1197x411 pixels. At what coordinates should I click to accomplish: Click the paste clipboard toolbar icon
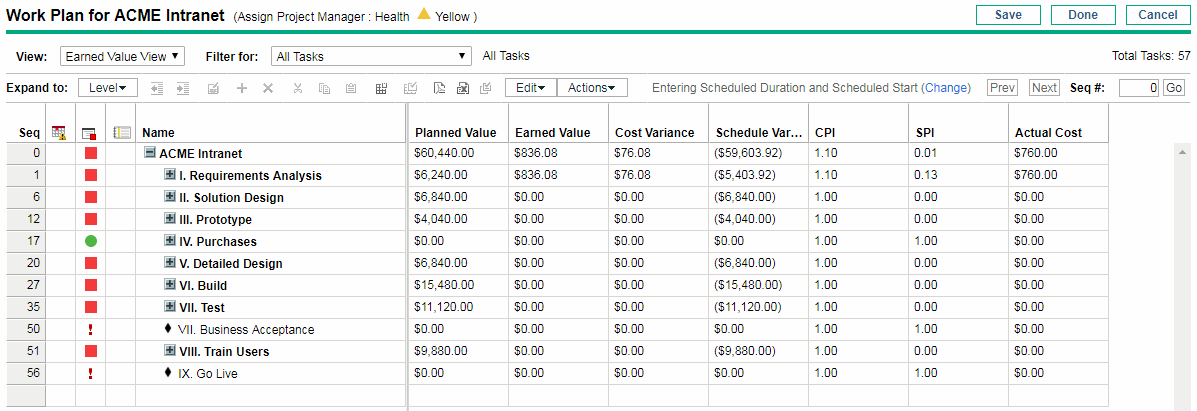(350, 88)
